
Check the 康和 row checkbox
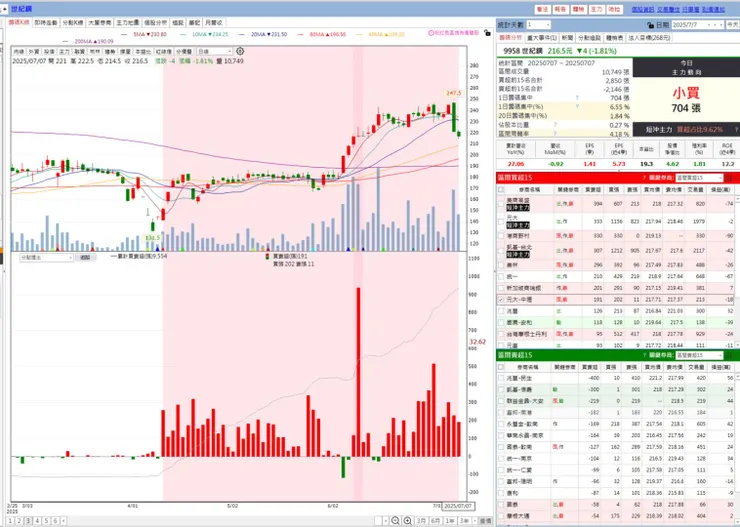(x=501, y=493)
